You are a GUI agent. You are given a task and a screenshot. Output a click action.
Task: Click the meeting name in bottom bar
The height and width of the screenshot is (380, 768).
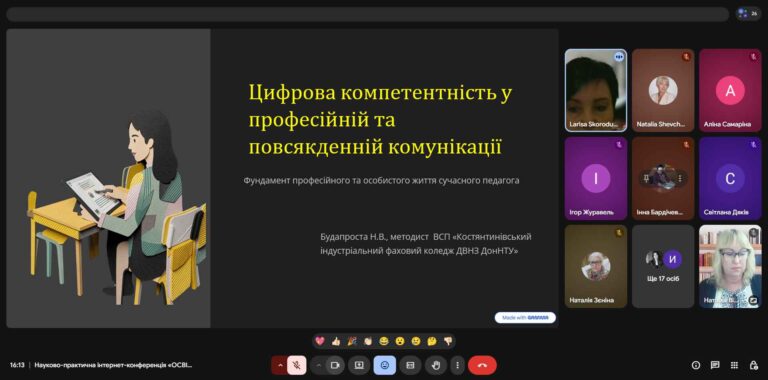point(113,365)
